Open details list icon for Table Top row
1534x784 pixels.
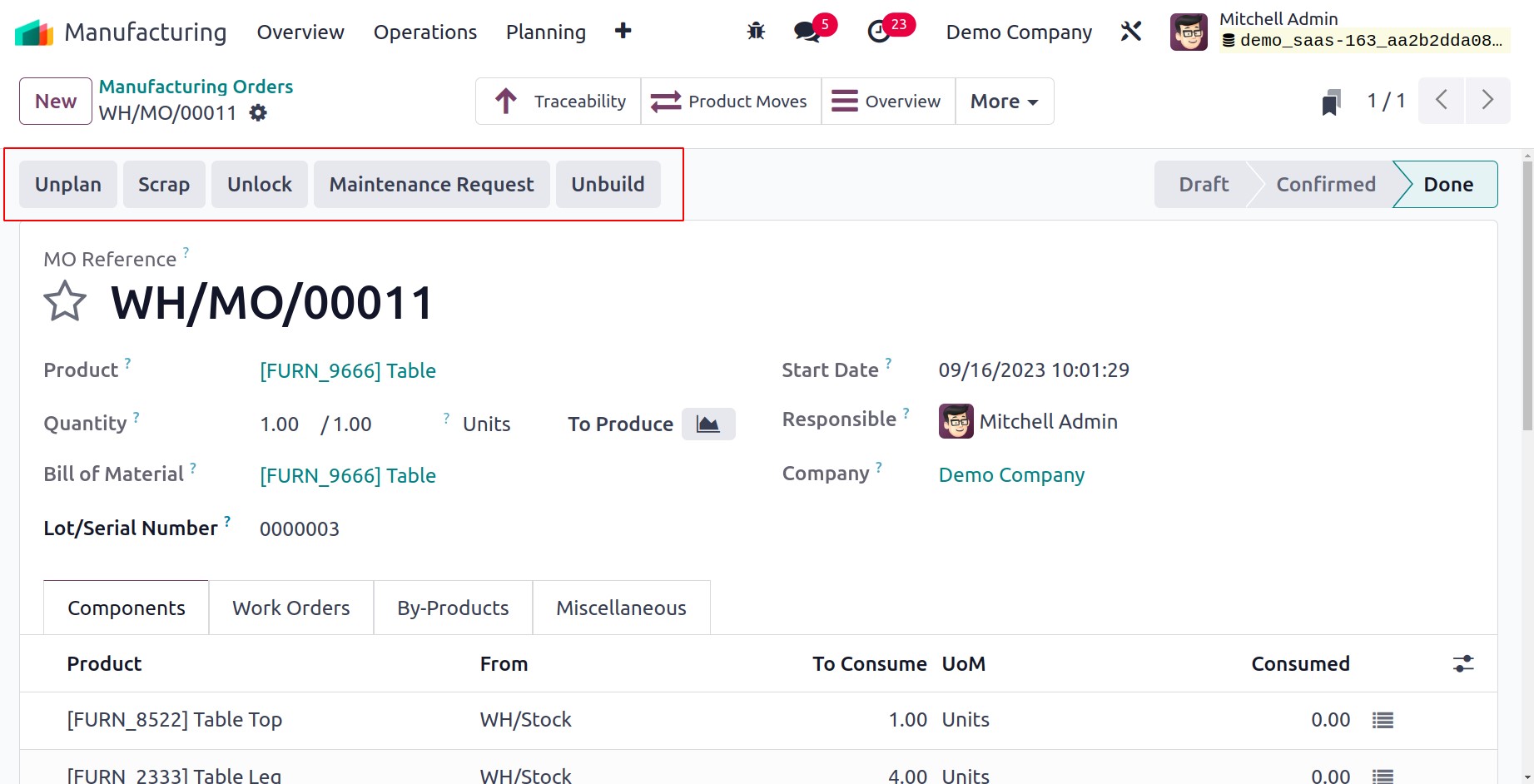[x=1383, y=720]
